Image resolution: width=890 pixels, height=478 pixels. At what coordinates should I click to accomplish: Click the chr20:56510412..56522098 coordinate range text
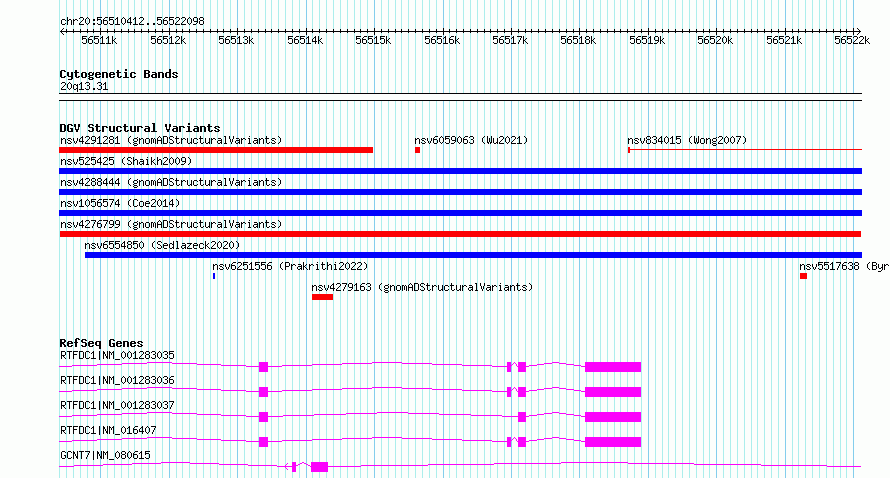pos(132,21)
